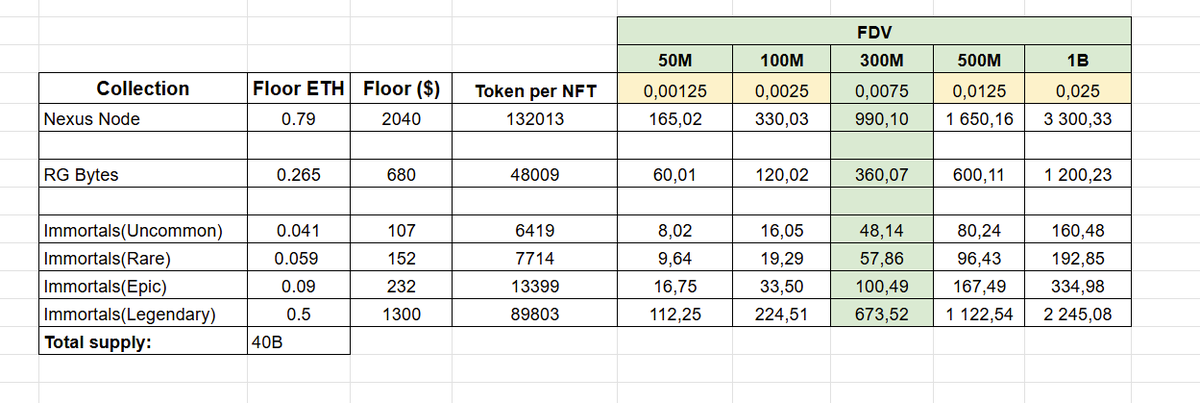
Task: Click the 1 122,54 value cell
Action: click(981, 314)
